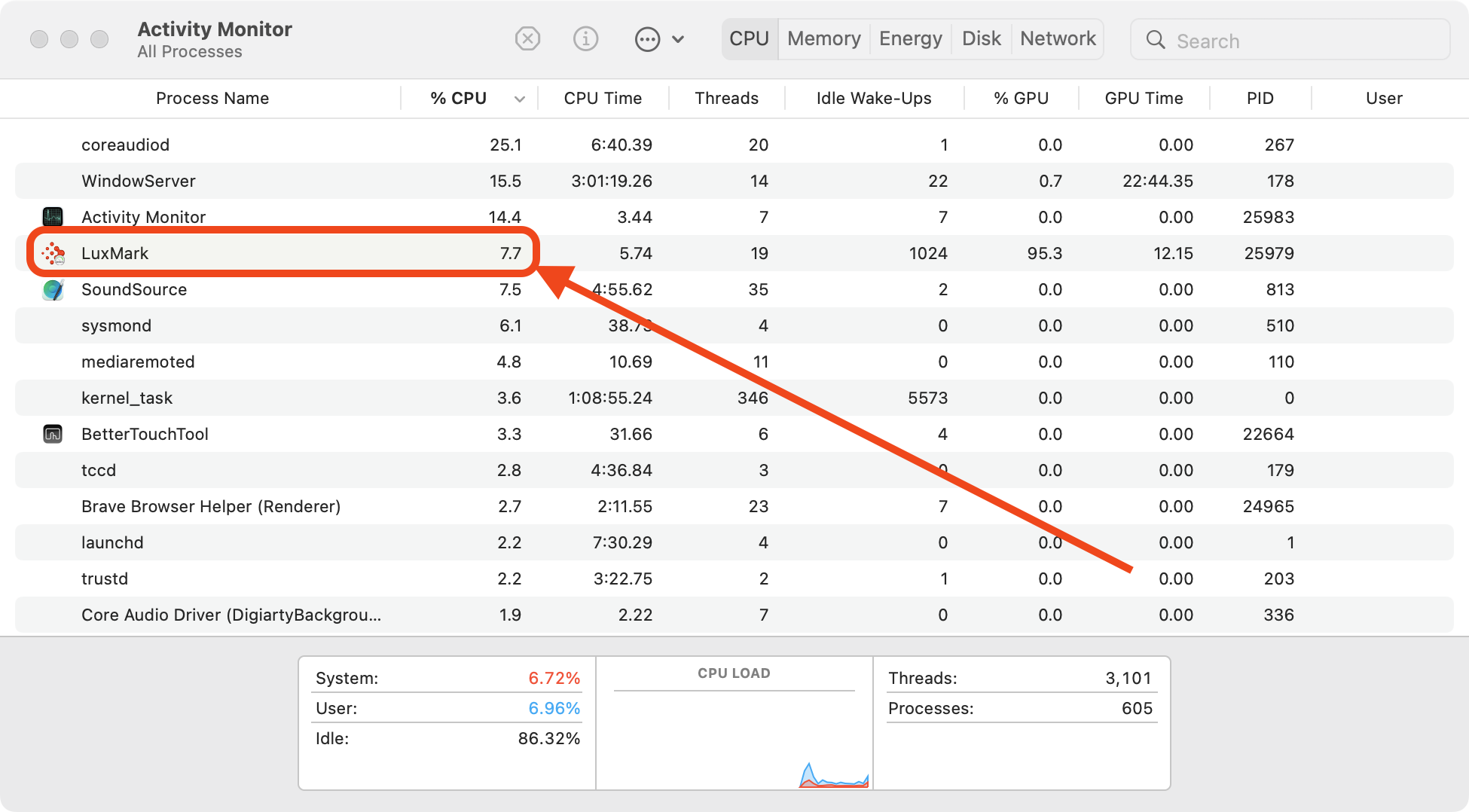Focus the Search field
1469x812 pixels.
coord(1290,40)
